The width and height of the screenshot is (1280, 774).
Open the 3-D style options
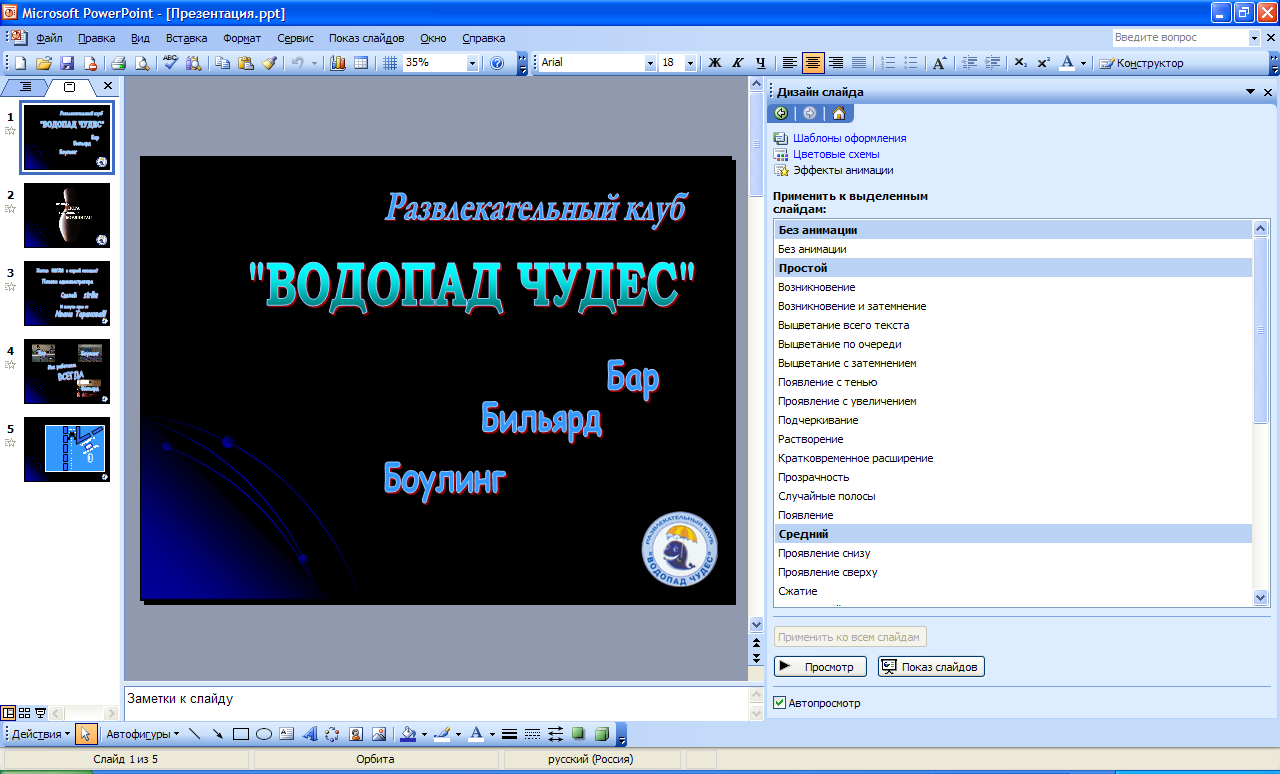pyautogui.click(x=601, y=734)
